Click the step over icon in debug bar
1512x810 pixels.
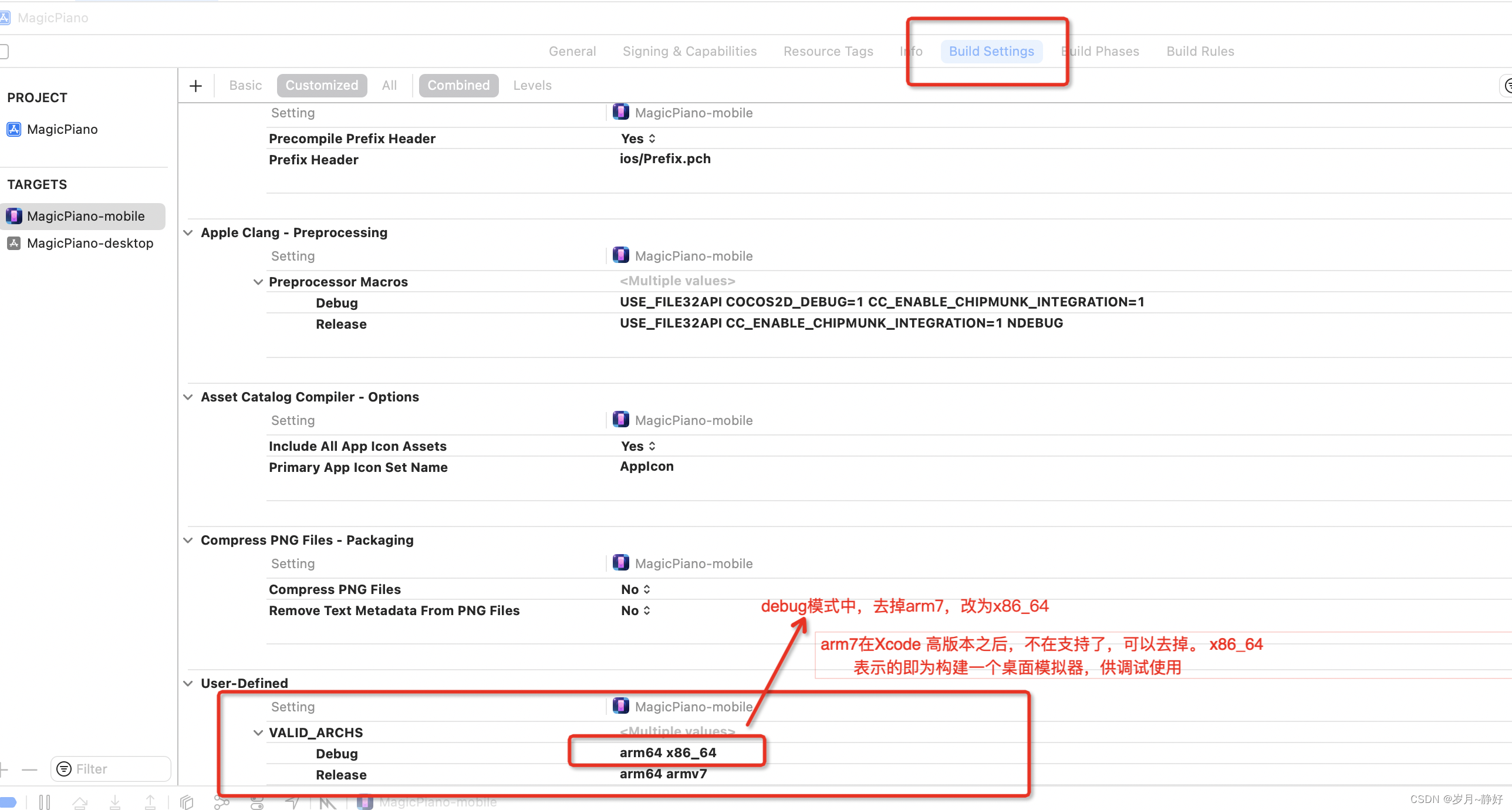point(80,802)
